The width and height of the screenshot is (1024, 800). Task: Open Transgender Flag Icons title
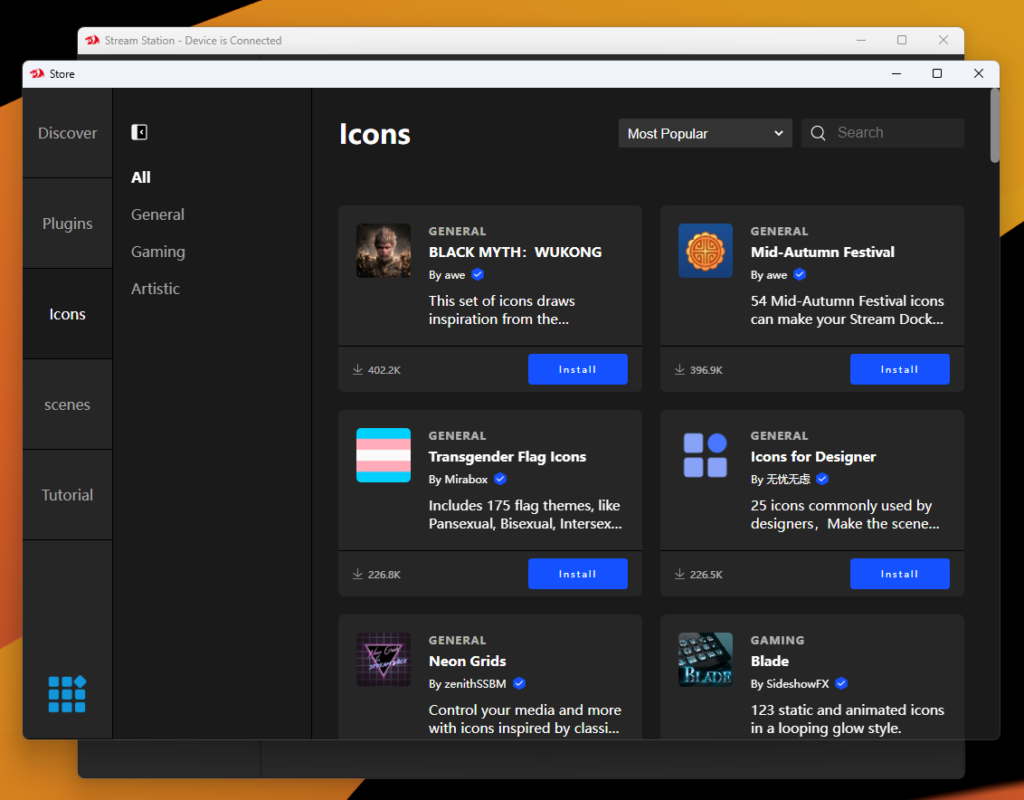pos(507,456)
